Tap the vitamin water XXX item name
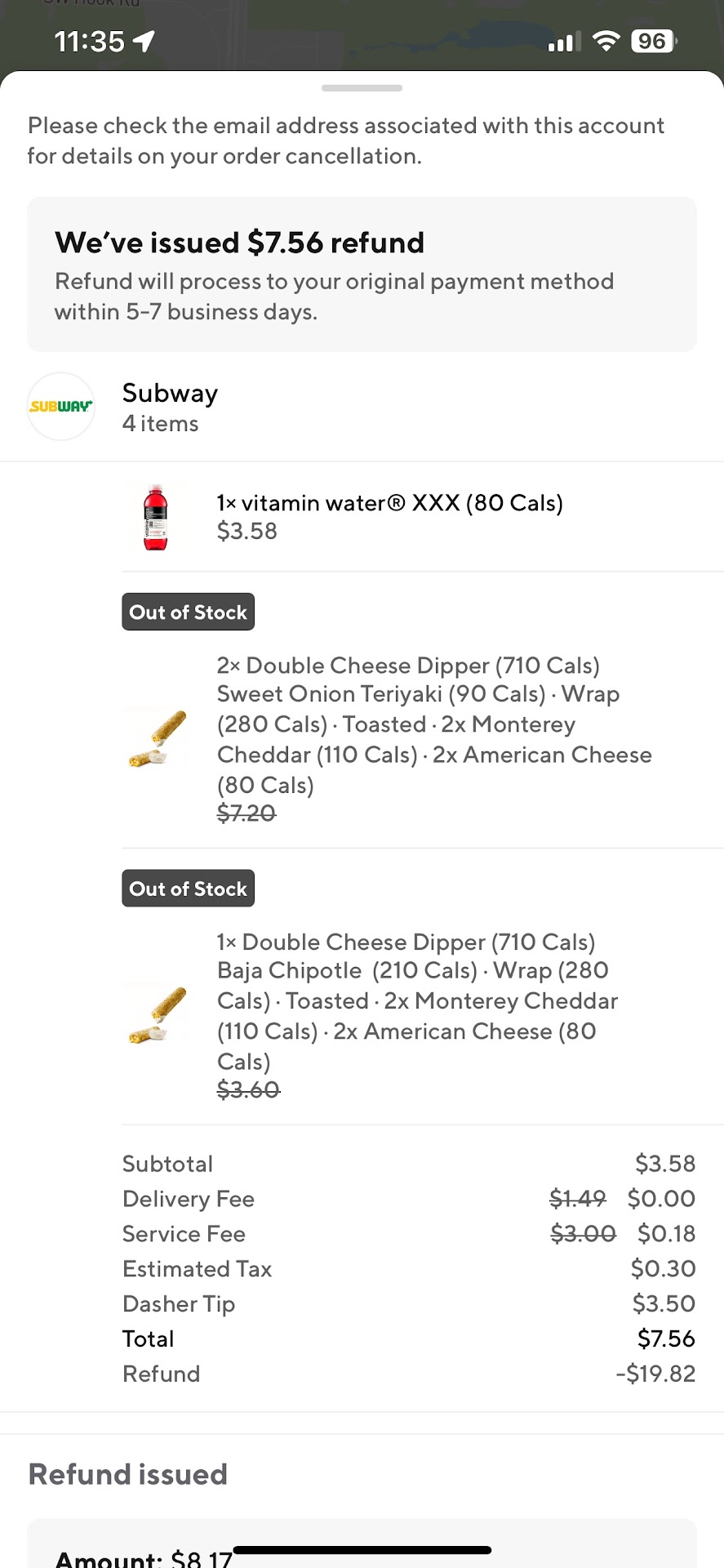724x1568 pixels. (389, 503)
